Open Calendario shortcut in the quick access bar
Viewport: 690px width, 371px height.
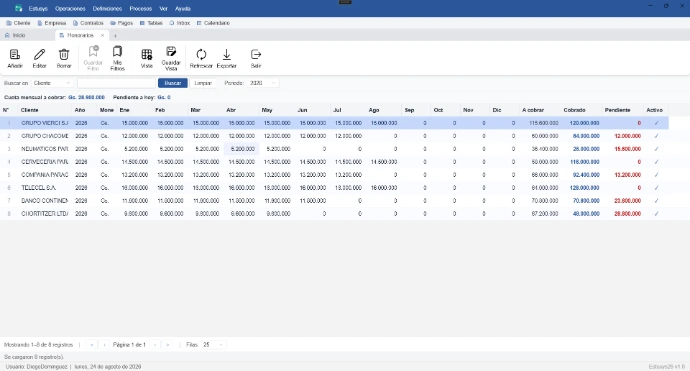[213, 23]
